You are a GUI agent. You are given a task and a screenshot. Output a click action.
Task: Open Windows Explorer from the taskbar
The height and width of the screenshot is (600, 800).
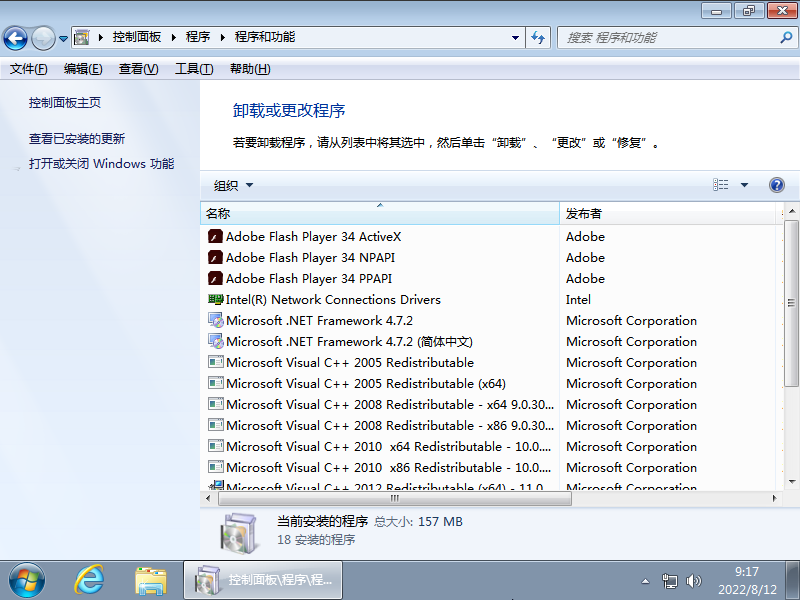[x=151, y=581]
